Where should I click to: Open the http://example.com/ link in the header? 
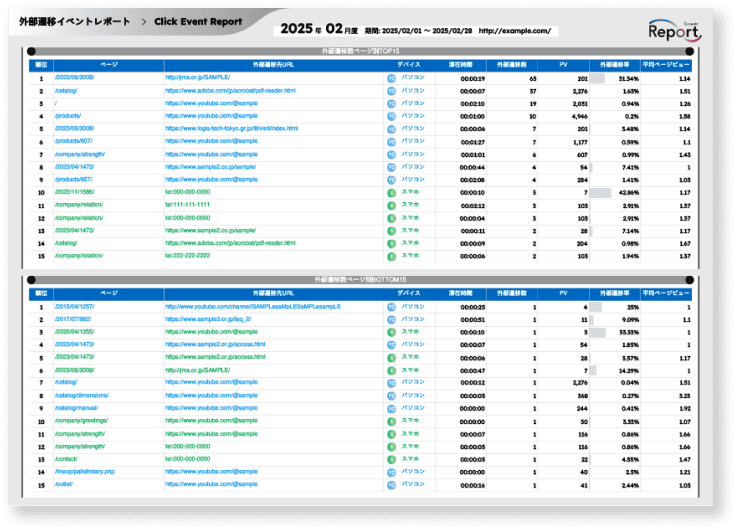[x=515, y=31]
